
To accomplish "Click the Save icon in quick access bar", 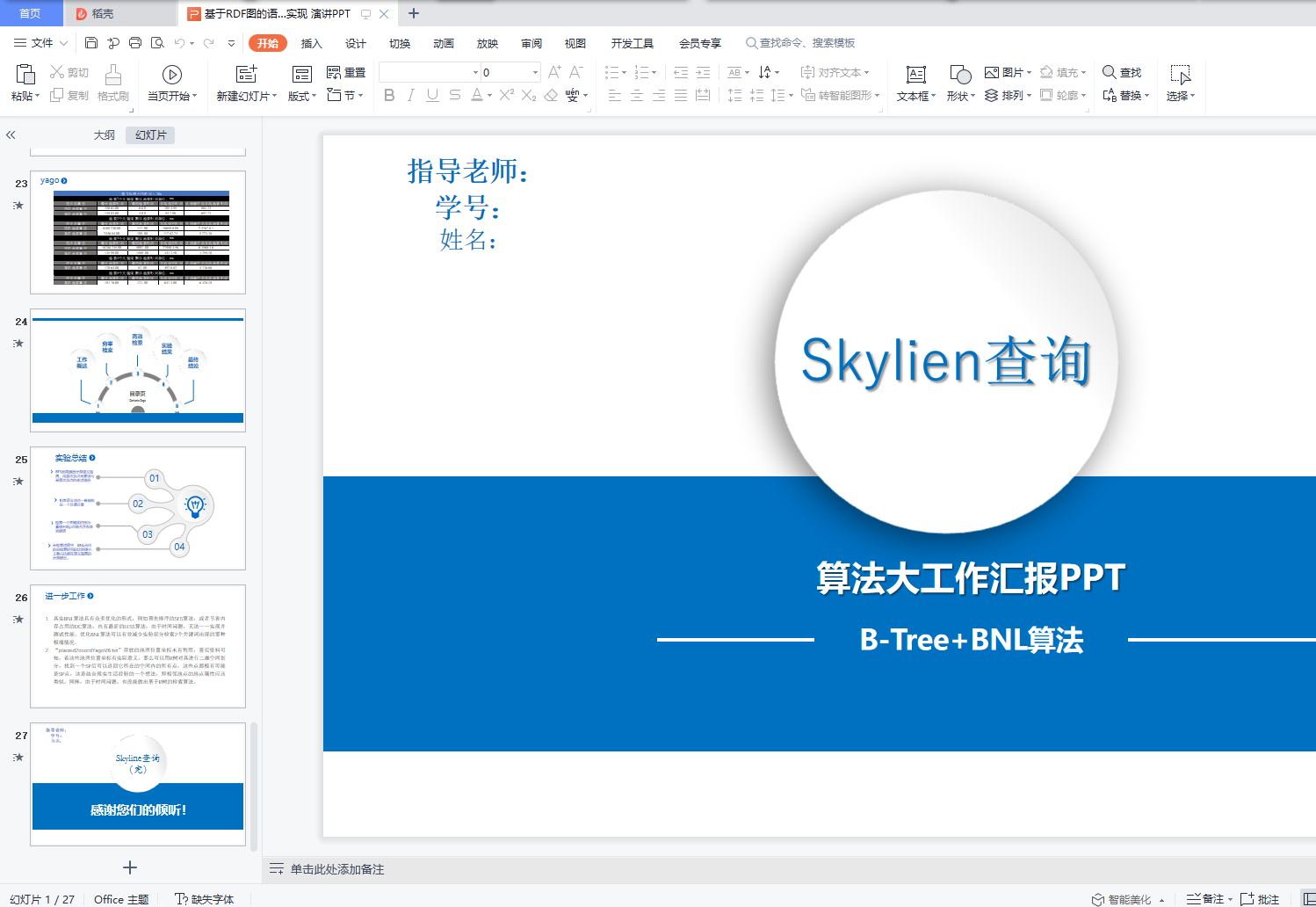I will [91, 42].
